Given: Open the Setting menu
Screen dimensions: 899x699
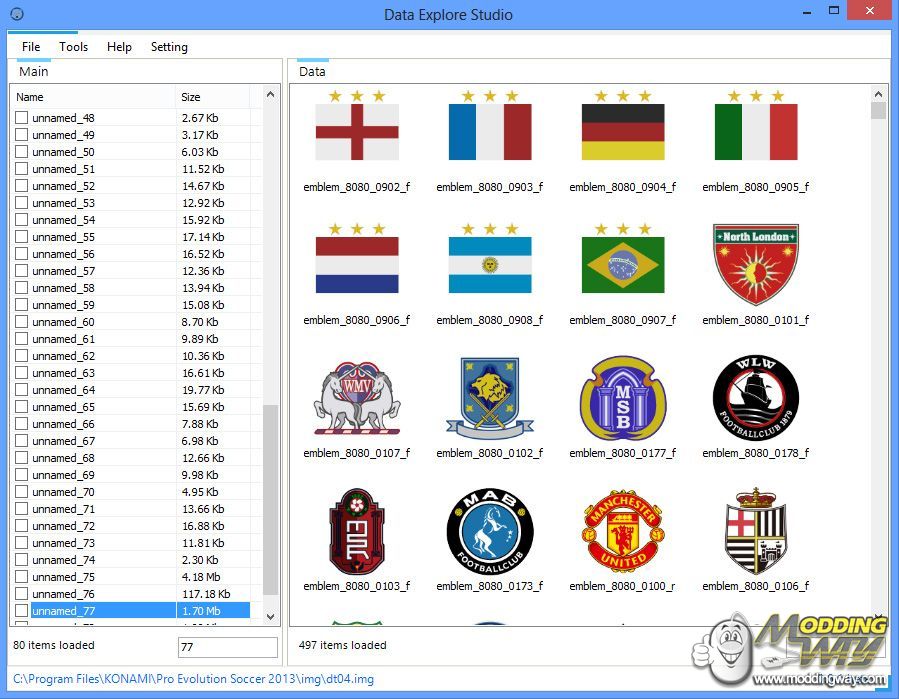Looking at the screenshot, I should [x=169, y=47].
